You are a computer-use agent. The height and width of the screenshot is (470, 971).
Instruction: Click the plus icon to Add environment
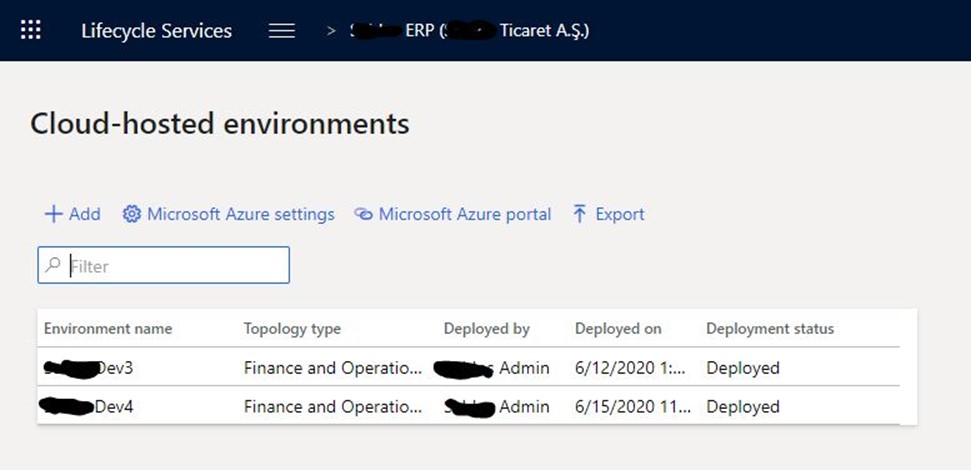[x=54, y=214]
